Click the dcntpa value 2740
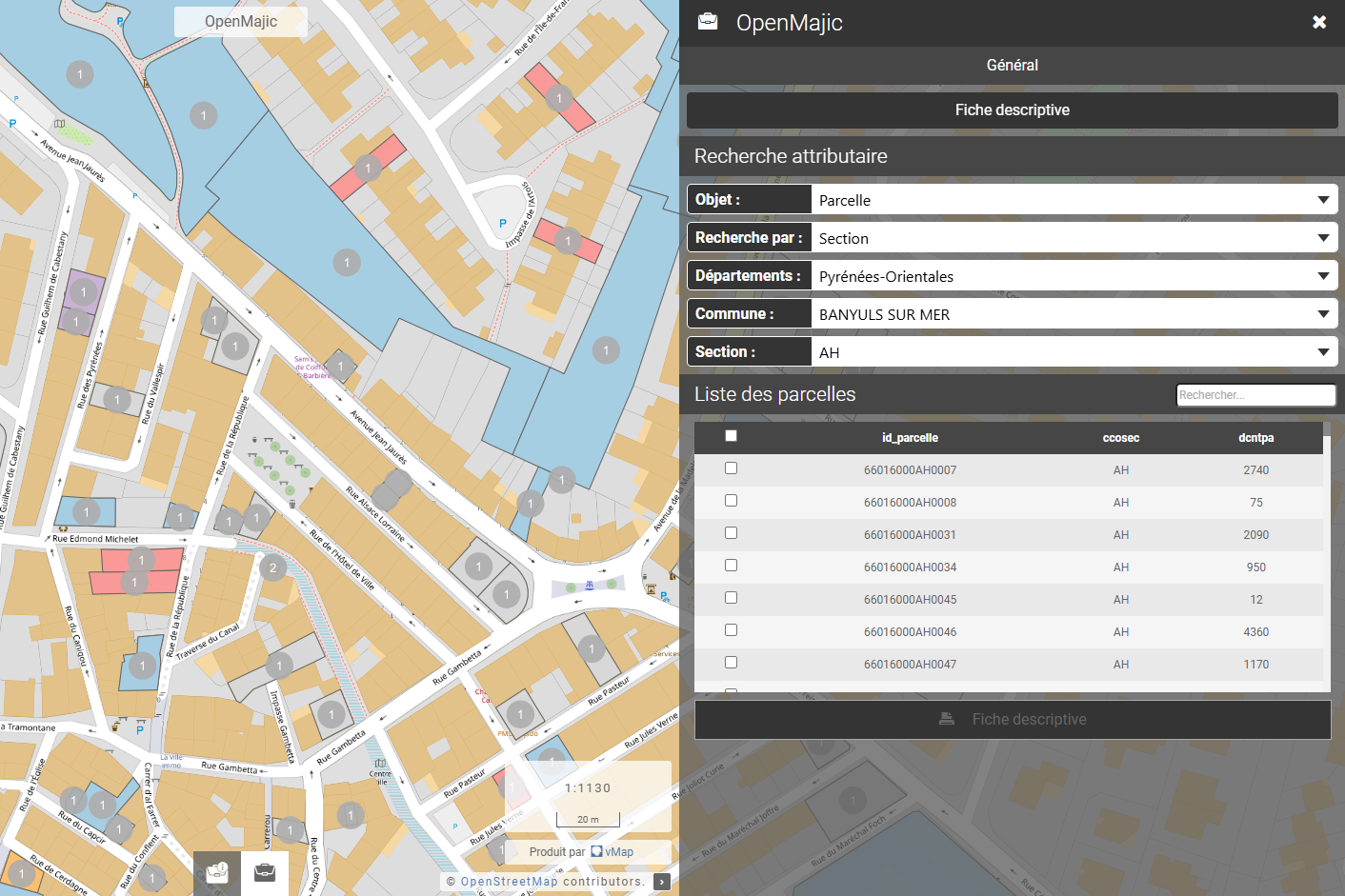1345x896 pixels. coord(1256,470)
